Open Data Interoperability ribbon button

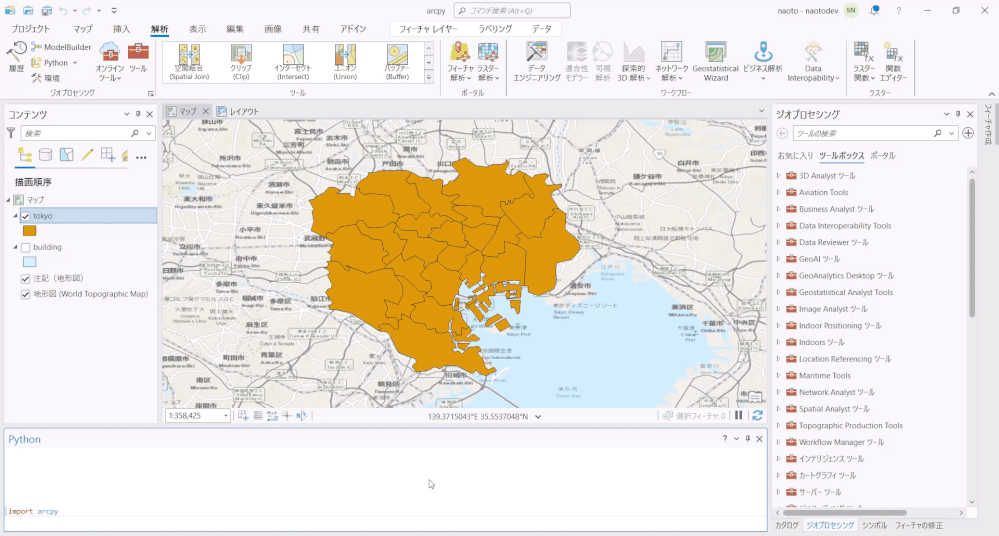[813, 62]
